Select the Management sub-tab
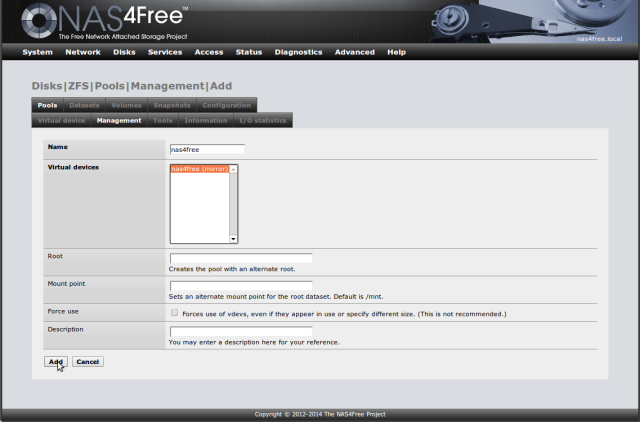The height and width of the screenshot is (422, 640). pos(119,120)
